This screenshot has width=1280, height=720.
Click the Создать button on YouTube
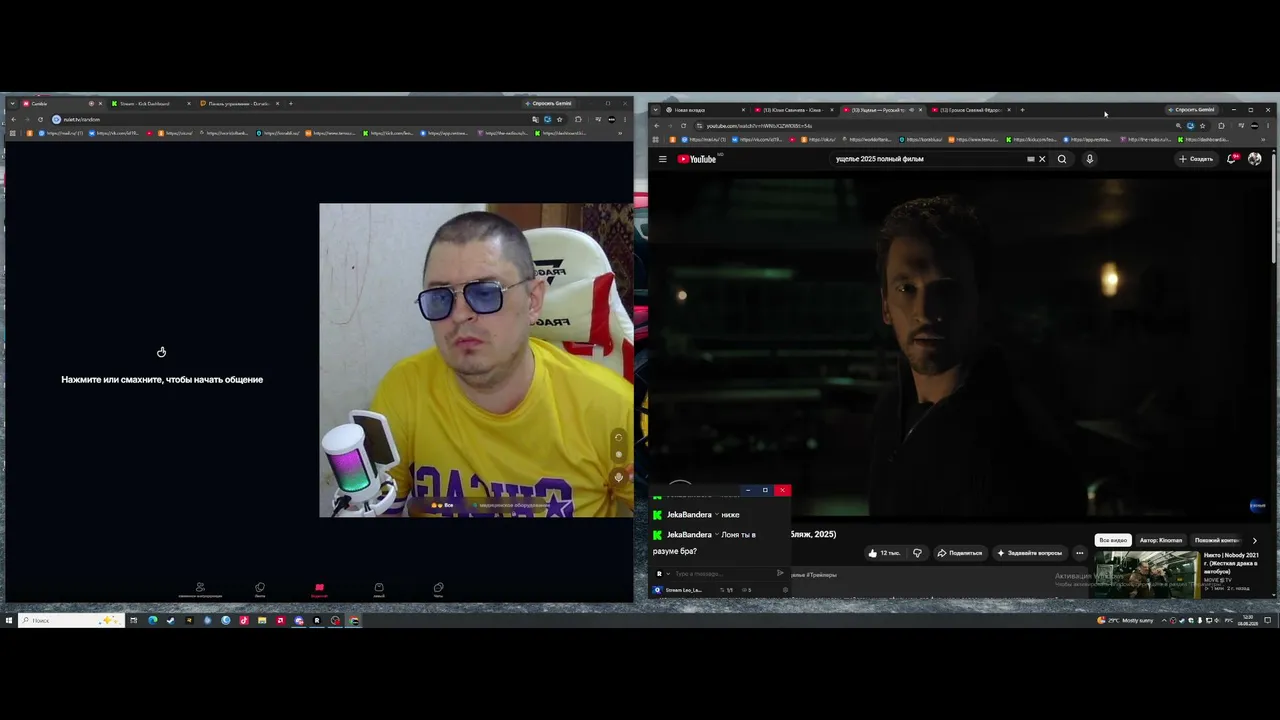[1196, 159]
